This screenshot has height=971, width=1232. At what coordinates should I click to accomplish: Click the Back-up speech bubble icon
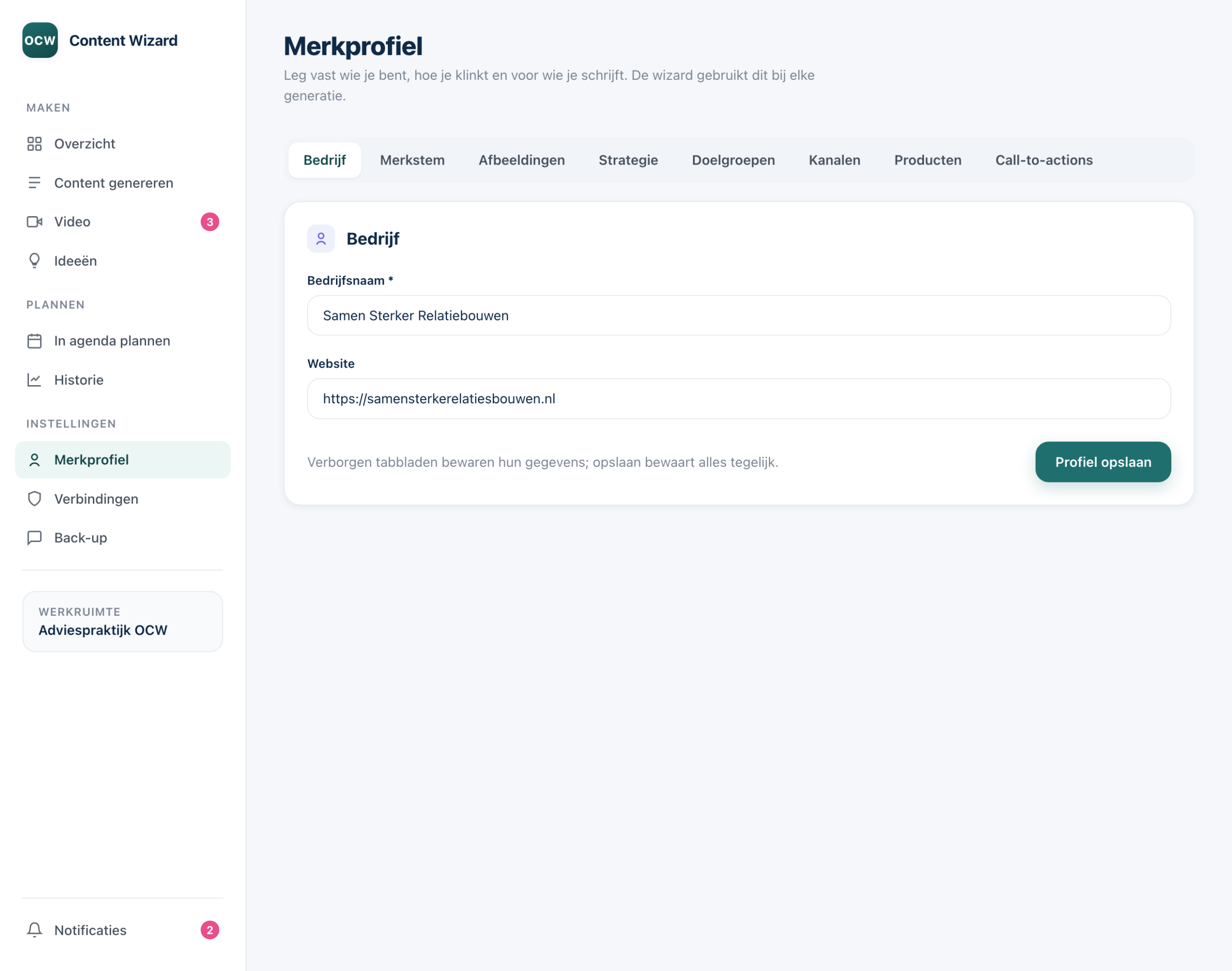(35, 538)
